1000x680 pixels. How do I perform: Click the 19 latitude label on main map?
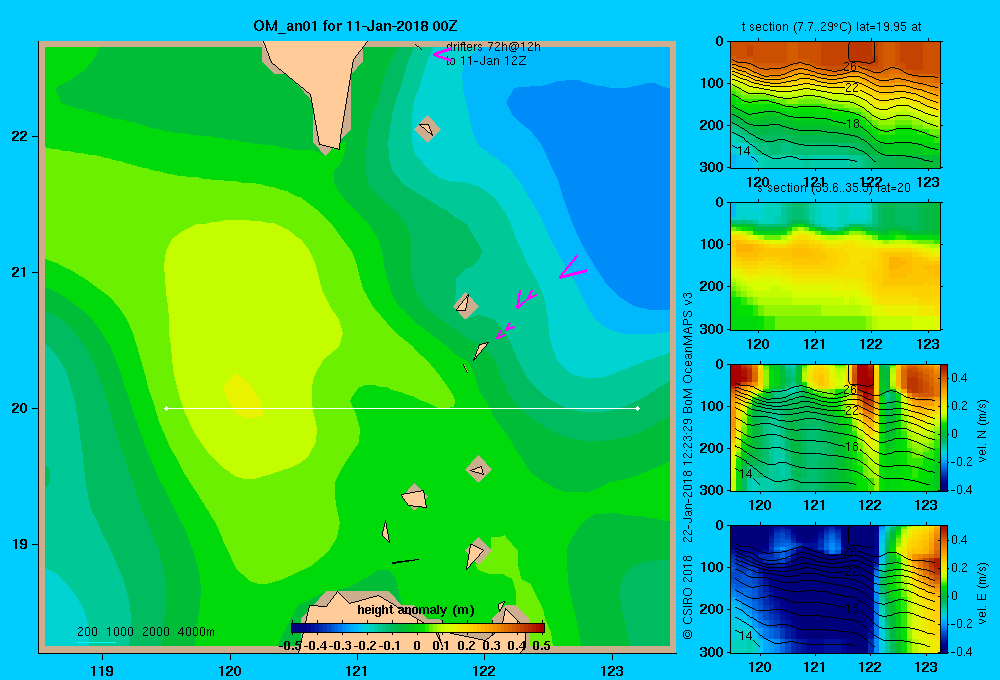[20, 544]
